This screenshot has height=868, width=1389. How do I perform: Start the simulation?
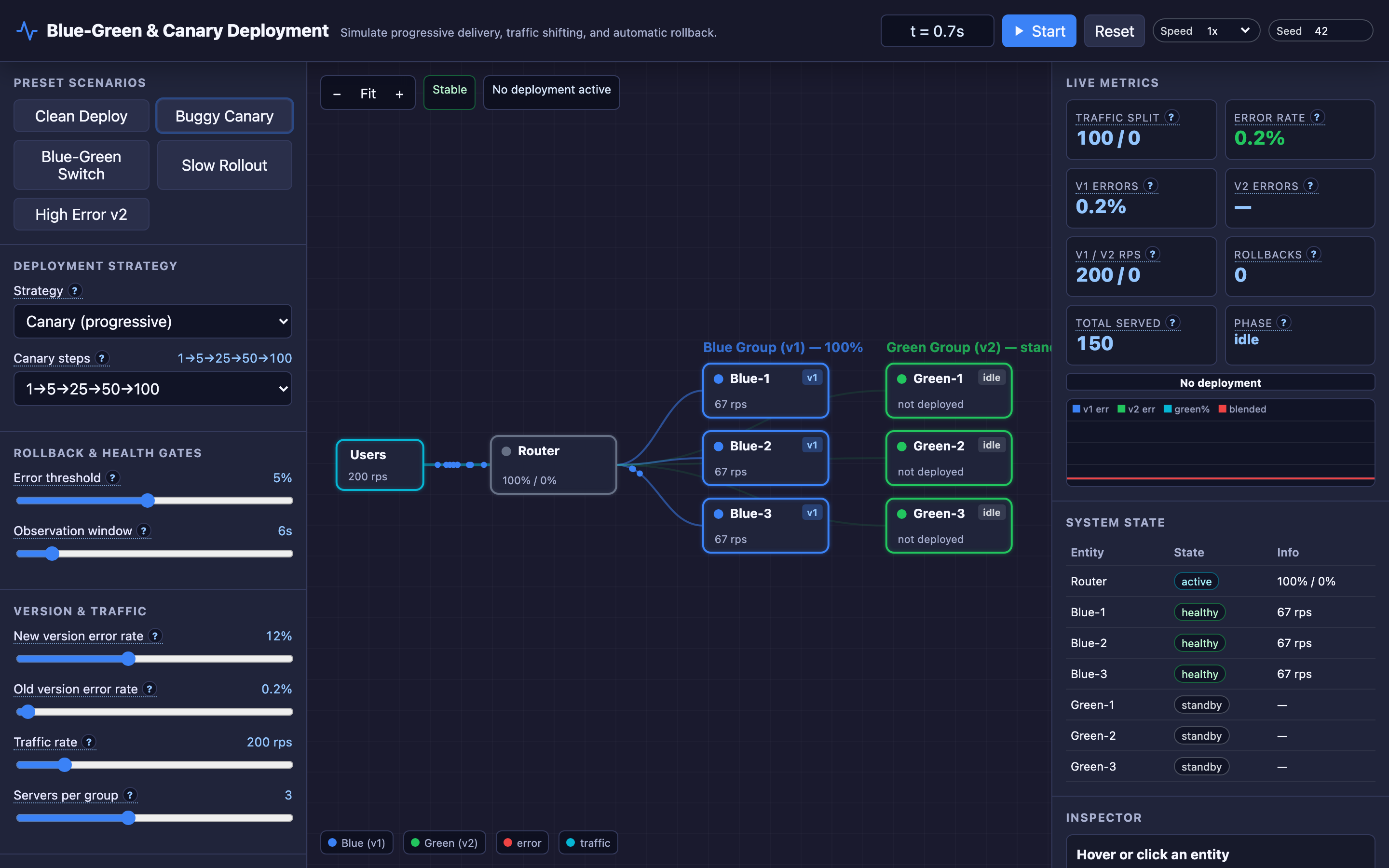click(1039, 31)
